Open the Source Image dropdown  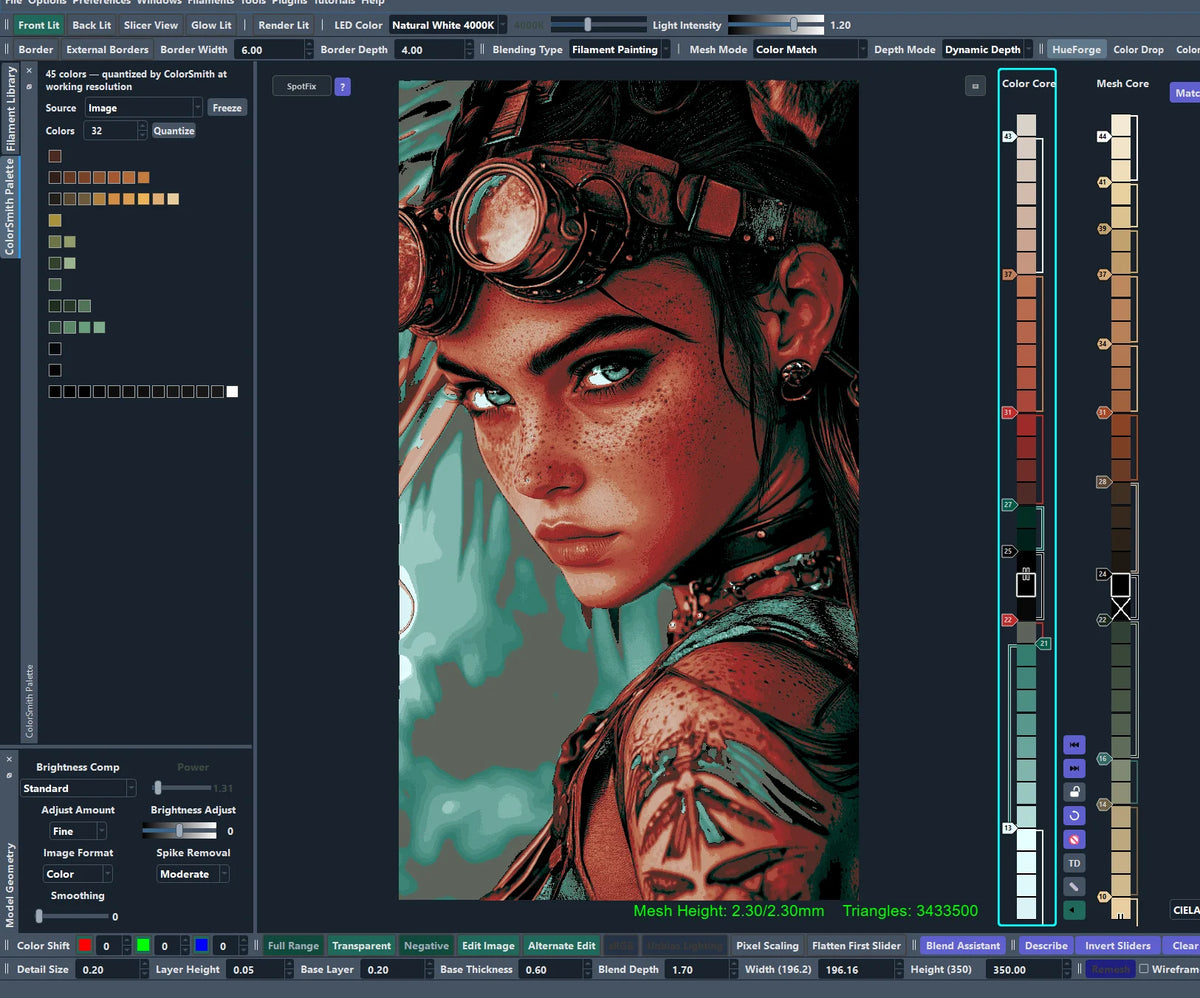coord(144,108)
